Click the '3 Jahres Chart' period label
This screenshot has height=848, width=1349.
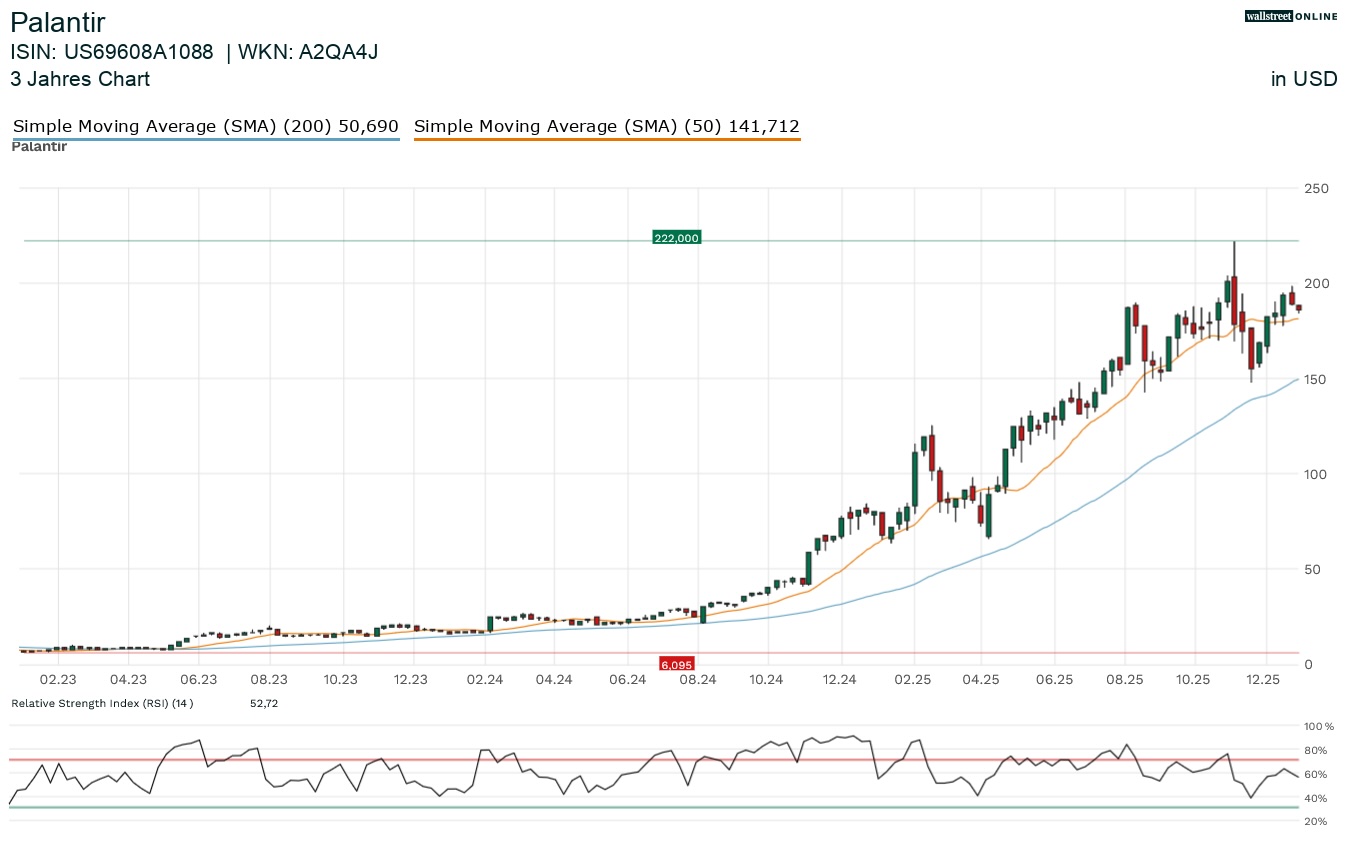(80, 79)
